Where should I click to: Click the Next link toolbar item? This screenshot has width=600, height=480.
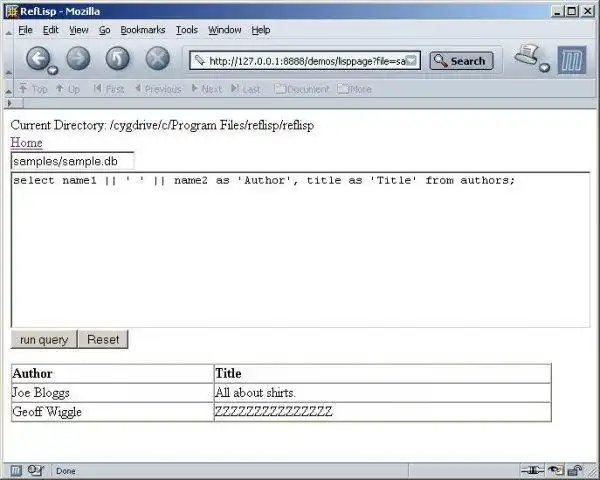(x=207, y=89)
